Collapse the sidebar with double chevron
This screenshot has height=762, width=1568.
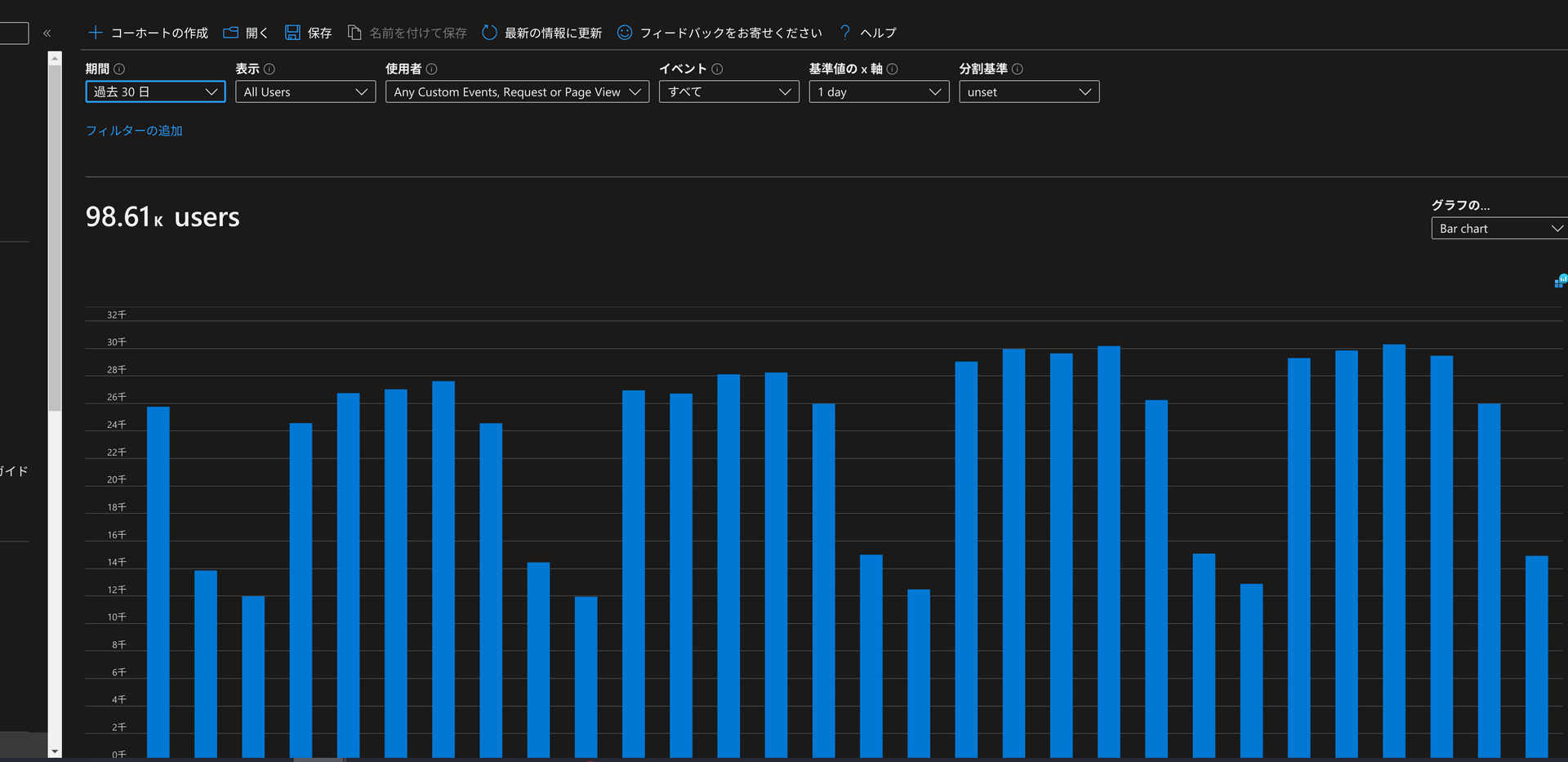47,33
